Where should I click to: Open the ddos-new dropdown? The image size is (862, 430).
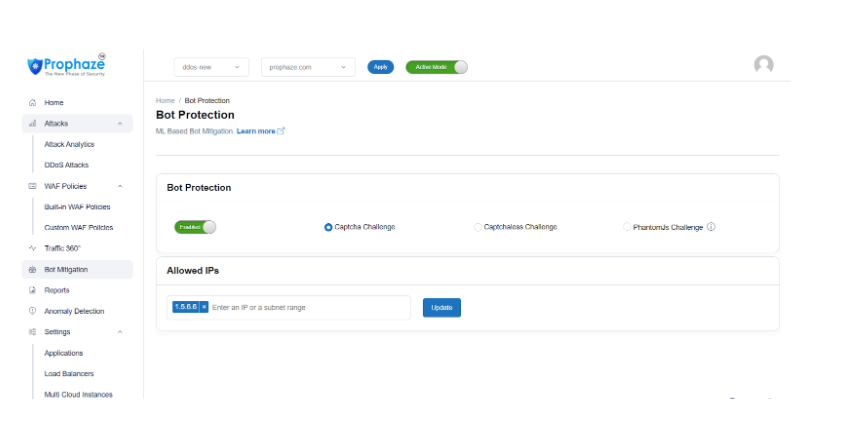coord(211,67)
